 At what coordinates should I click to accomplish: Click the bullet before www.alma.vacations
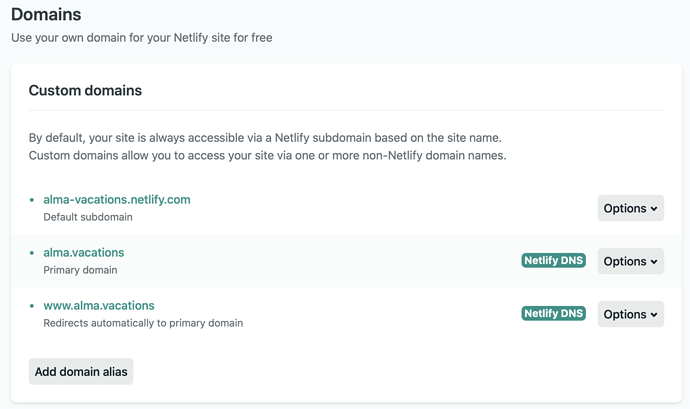pos(32,306)
